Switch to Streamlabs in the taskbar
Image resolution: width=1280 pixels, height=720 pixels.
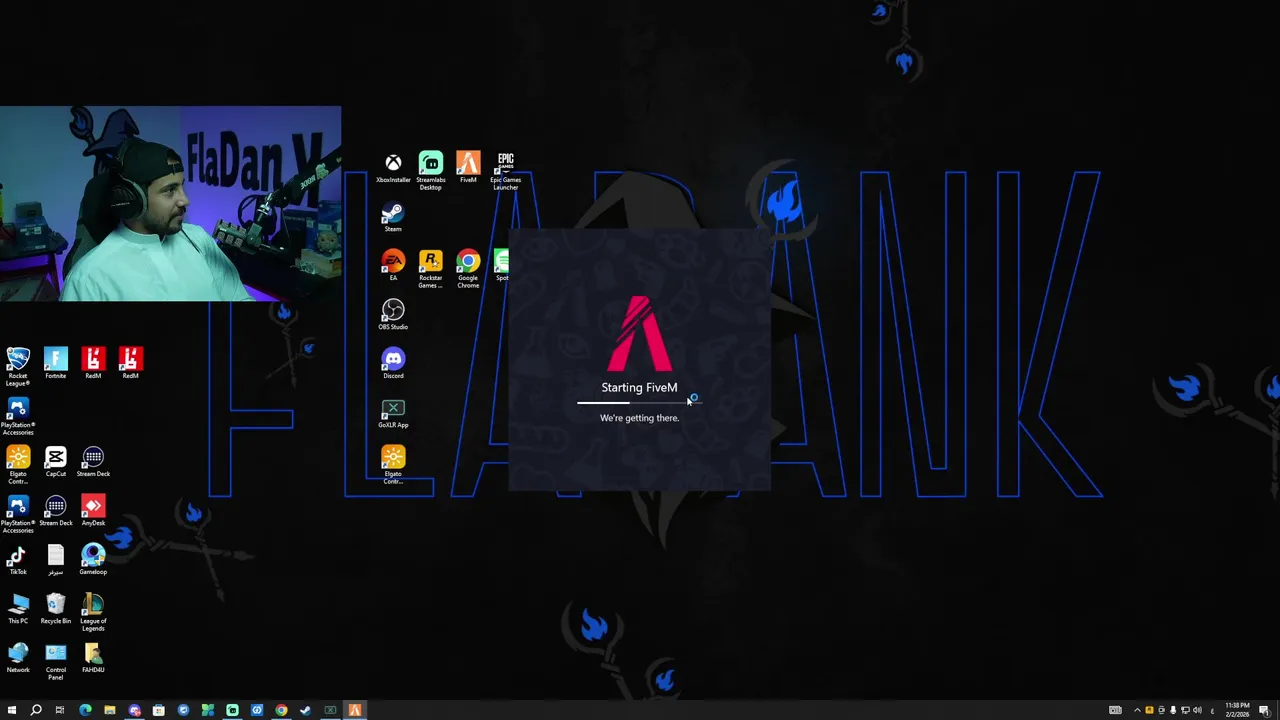232,710
